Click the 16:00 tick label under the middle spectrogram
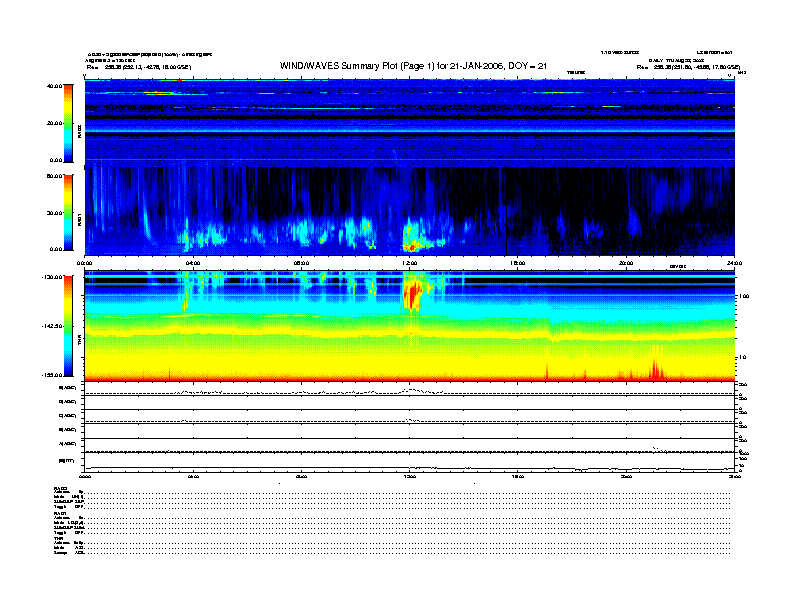The width and height of the screenshot is (792, 612). [x=518, y=263]
